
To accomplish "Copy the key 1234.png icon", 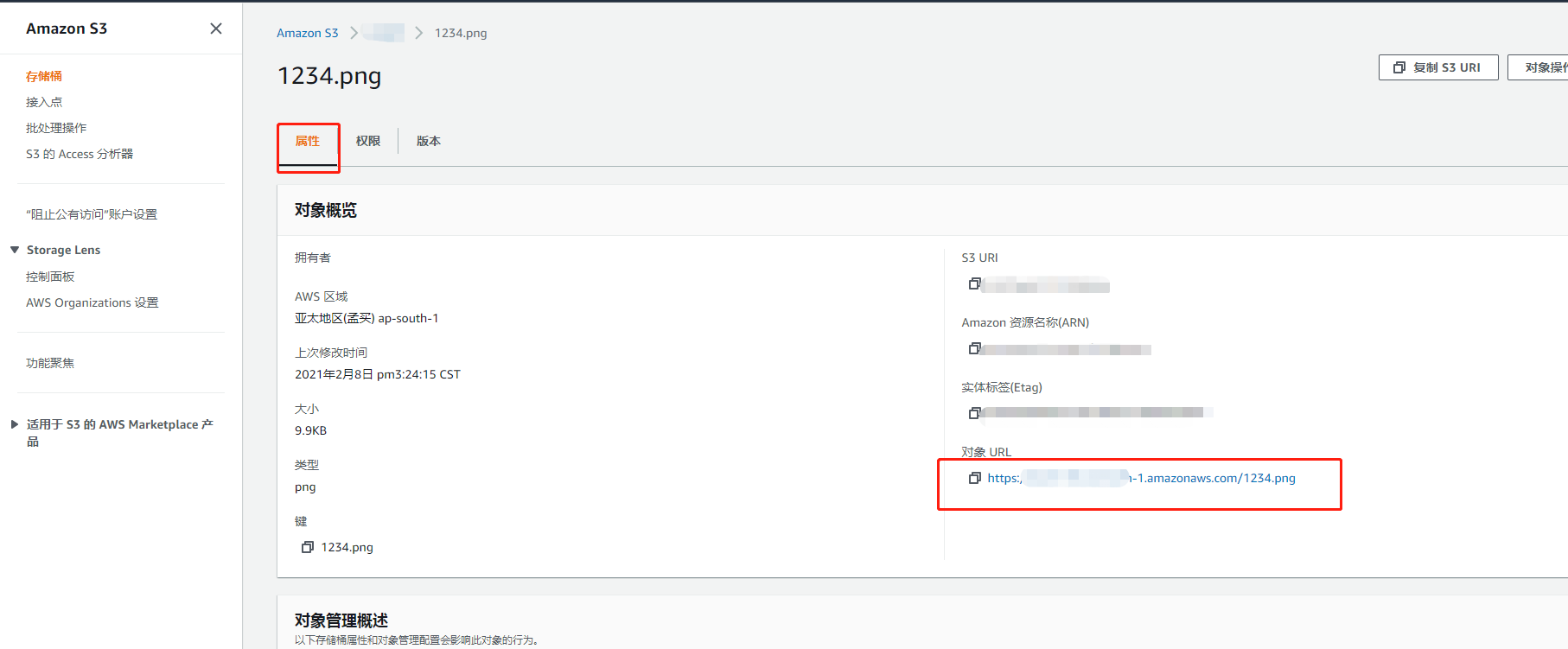I will click(307, 547).
